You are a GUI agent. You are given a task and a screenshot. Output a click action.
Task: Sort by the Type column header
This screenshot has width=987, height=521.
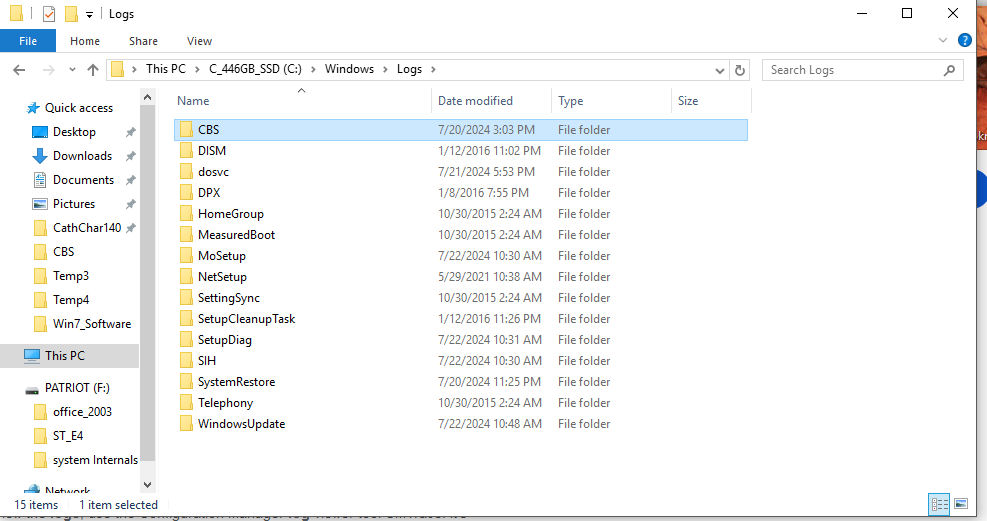(570, 101)
